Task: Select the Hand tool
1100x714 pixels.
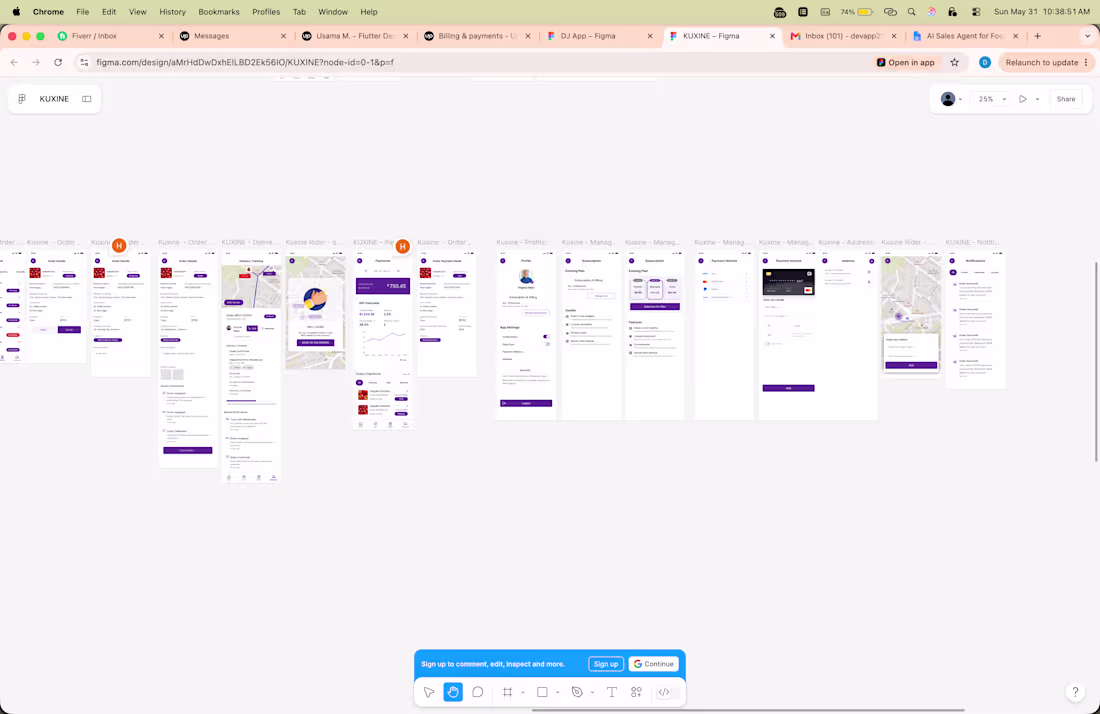Action: click(453, 692)
